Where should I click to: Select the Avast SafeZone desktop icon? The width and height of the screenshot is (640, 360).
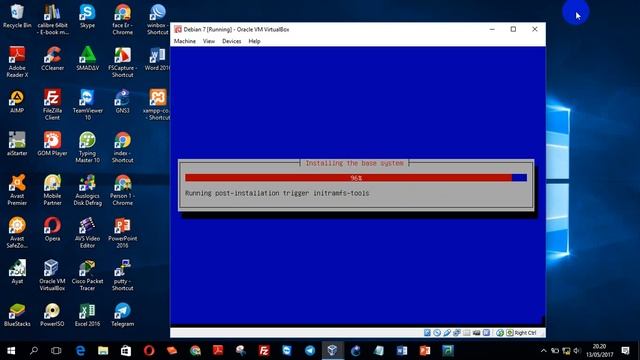pos(17,232)
